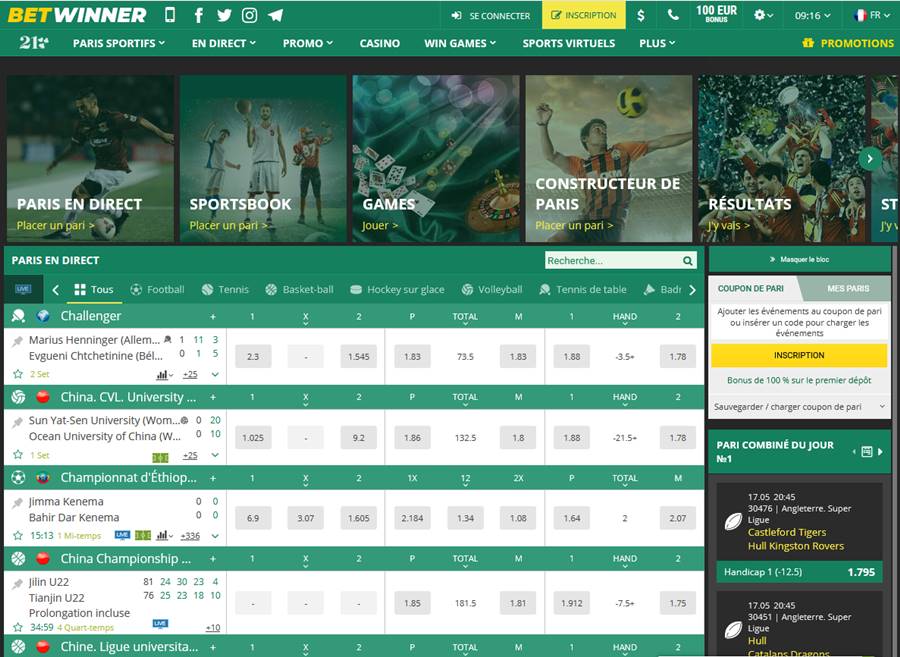Image resolution: width=900 pixels, height=657 pixels.
Task: Expand Sauvegarder / charger coupon de pari
Action: 798,407
